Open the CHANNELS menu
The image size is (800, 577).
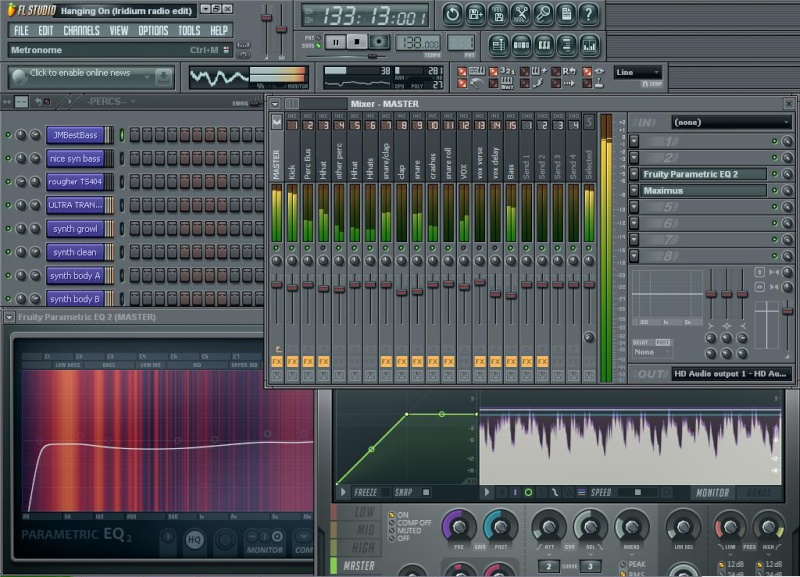pos(81,31)
